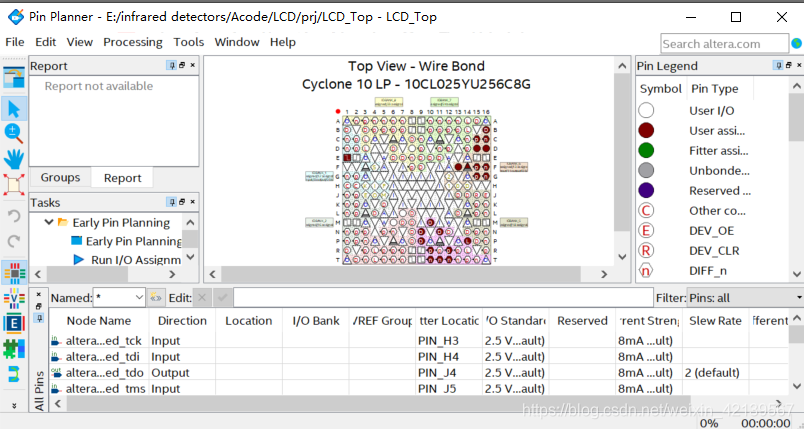Viewport: 804px width, 429px height.
Task: Click the globe icon beside search box
Action: [797, 44]
